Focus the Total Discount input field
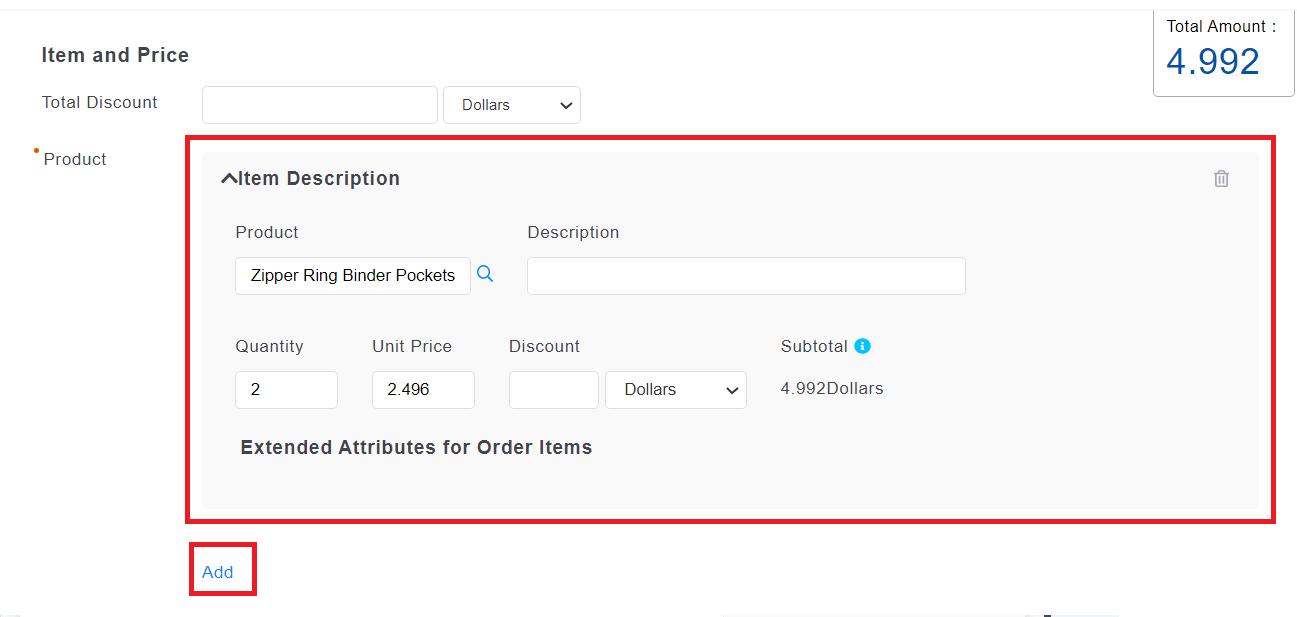1297x617 pixels. [x=320, y=105]
